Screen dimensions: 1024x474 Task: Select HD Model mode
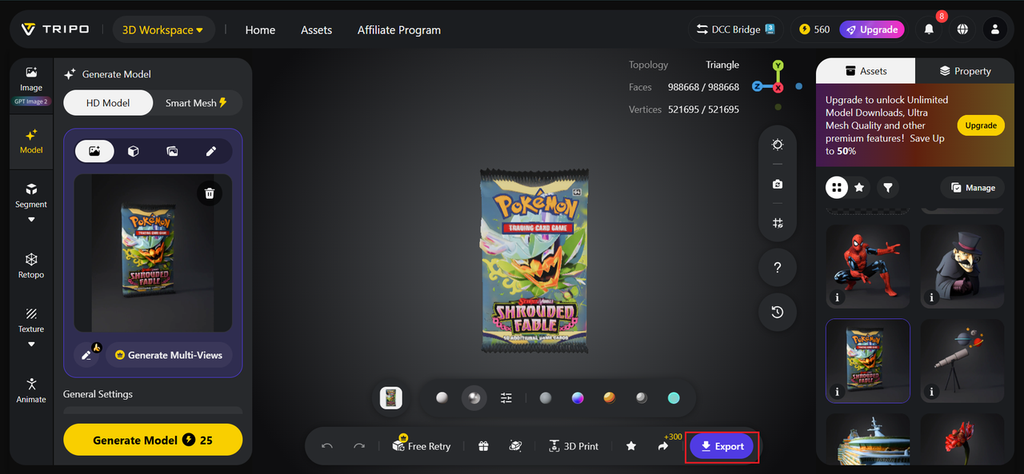tap(108, 103)
